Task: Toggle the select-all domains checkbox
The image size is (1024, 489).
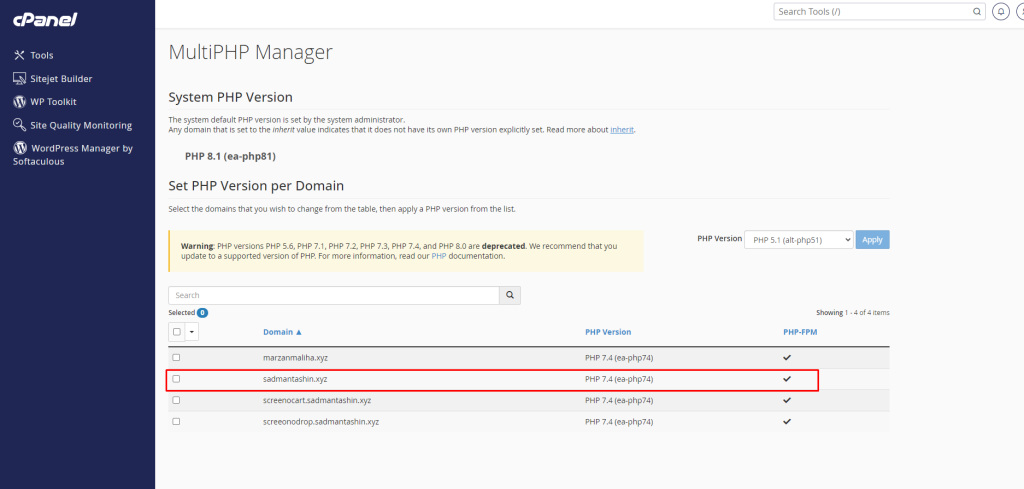Action: coord(177,332)
